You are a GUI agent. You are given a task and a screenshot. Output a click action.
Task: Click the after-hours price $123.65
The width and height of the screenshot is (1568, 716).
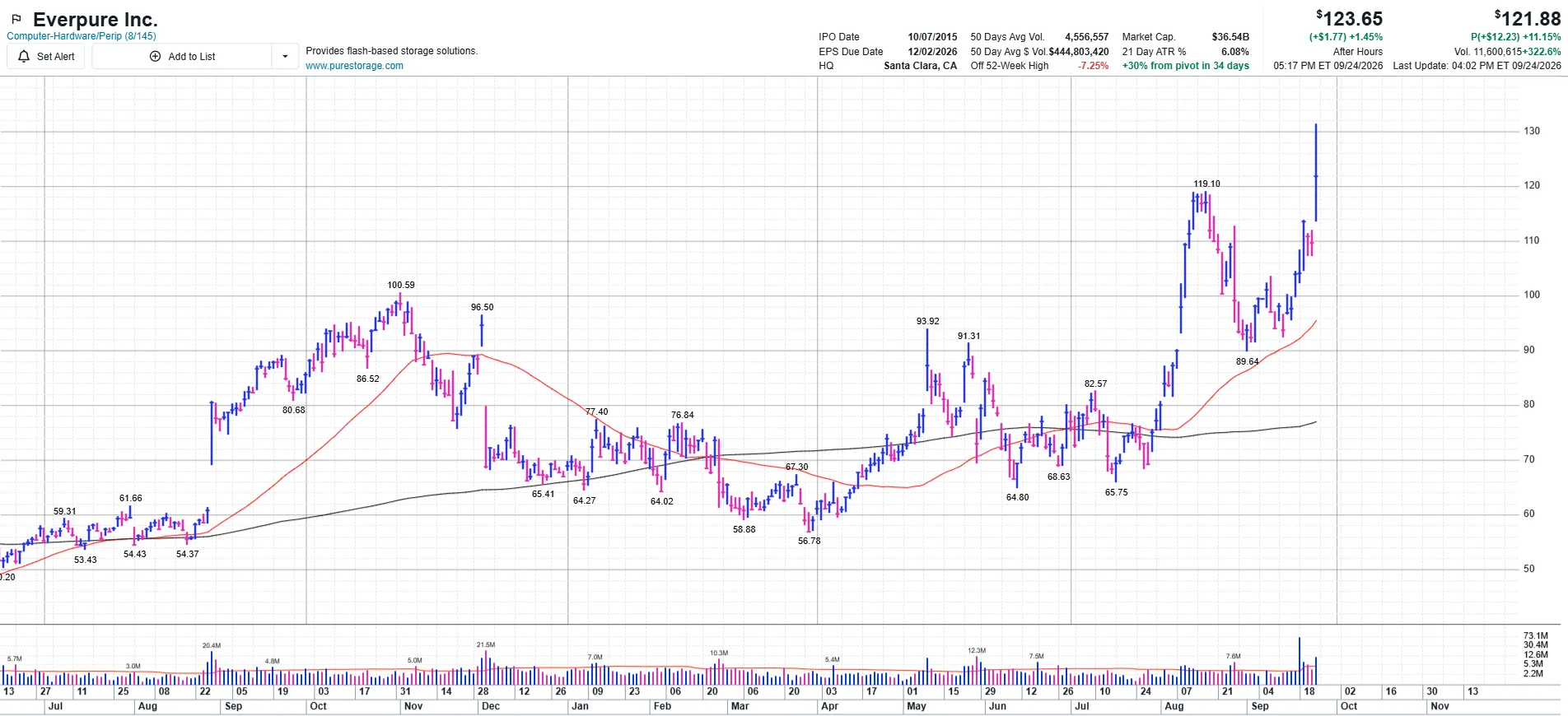1350,19
